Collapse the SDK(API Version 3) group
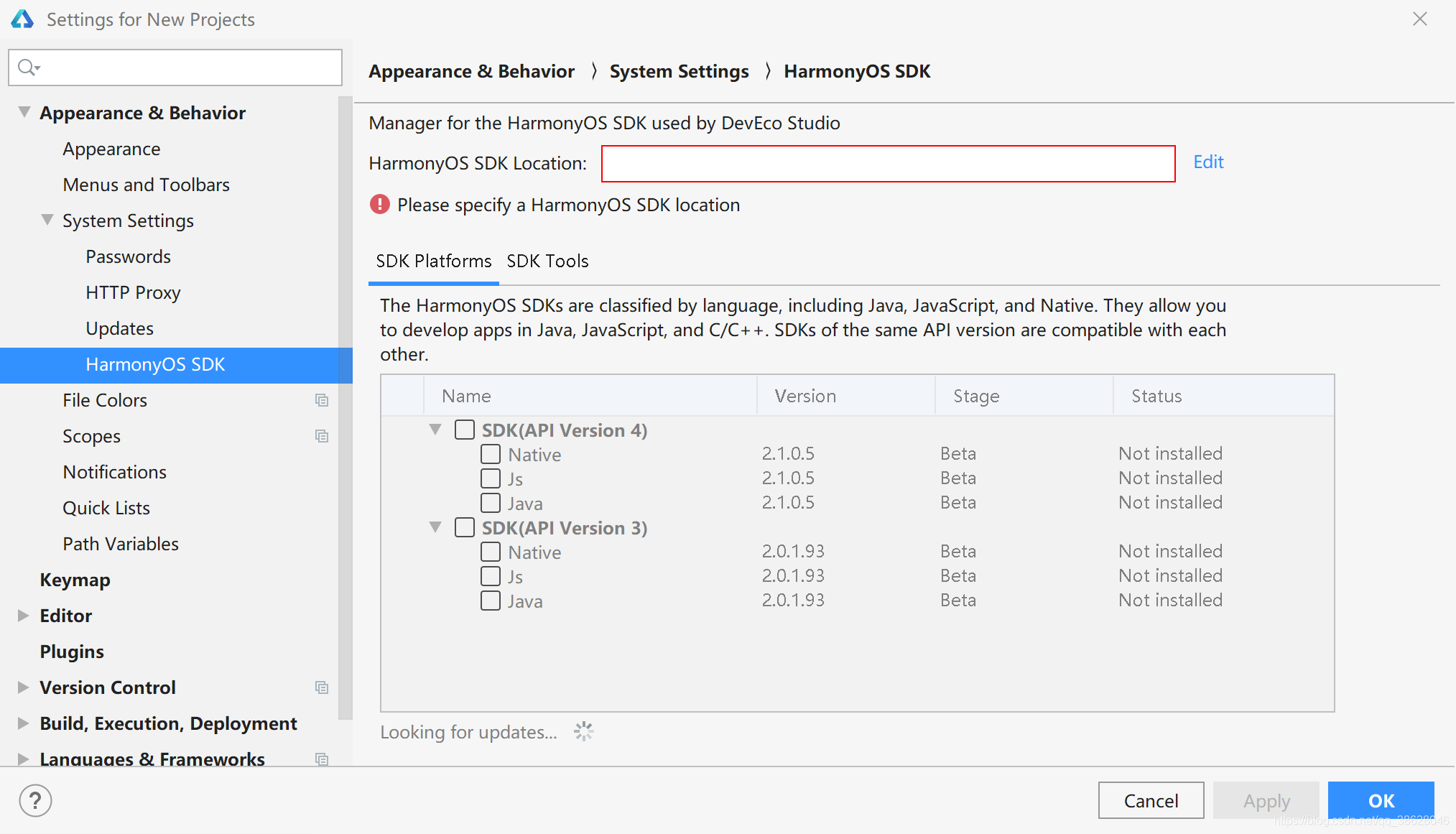This screenshot has height=834, width=1456. pos(435,527)
